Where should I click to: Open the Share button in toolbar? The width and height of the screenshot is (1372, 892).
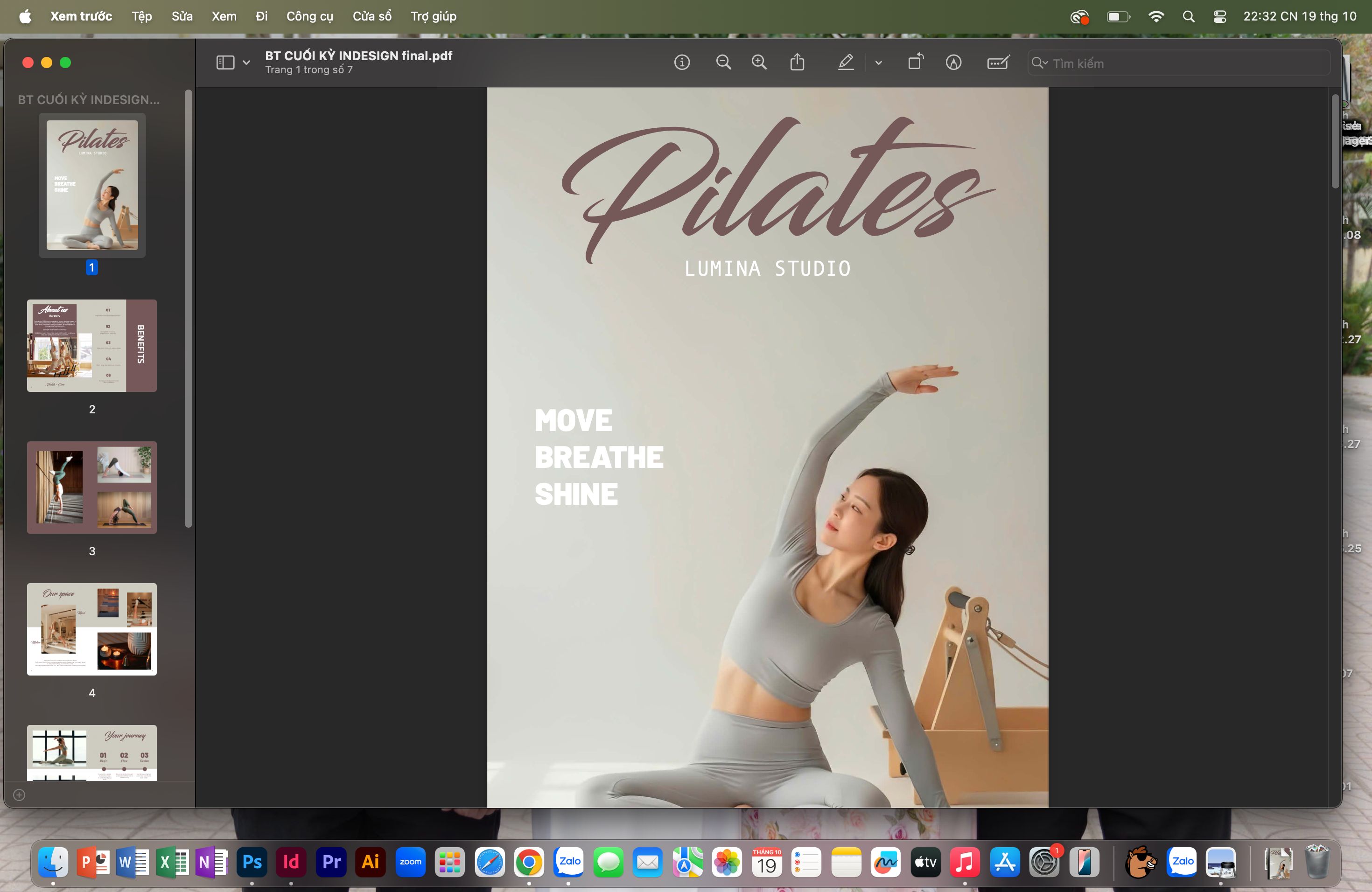coord(797,62)
